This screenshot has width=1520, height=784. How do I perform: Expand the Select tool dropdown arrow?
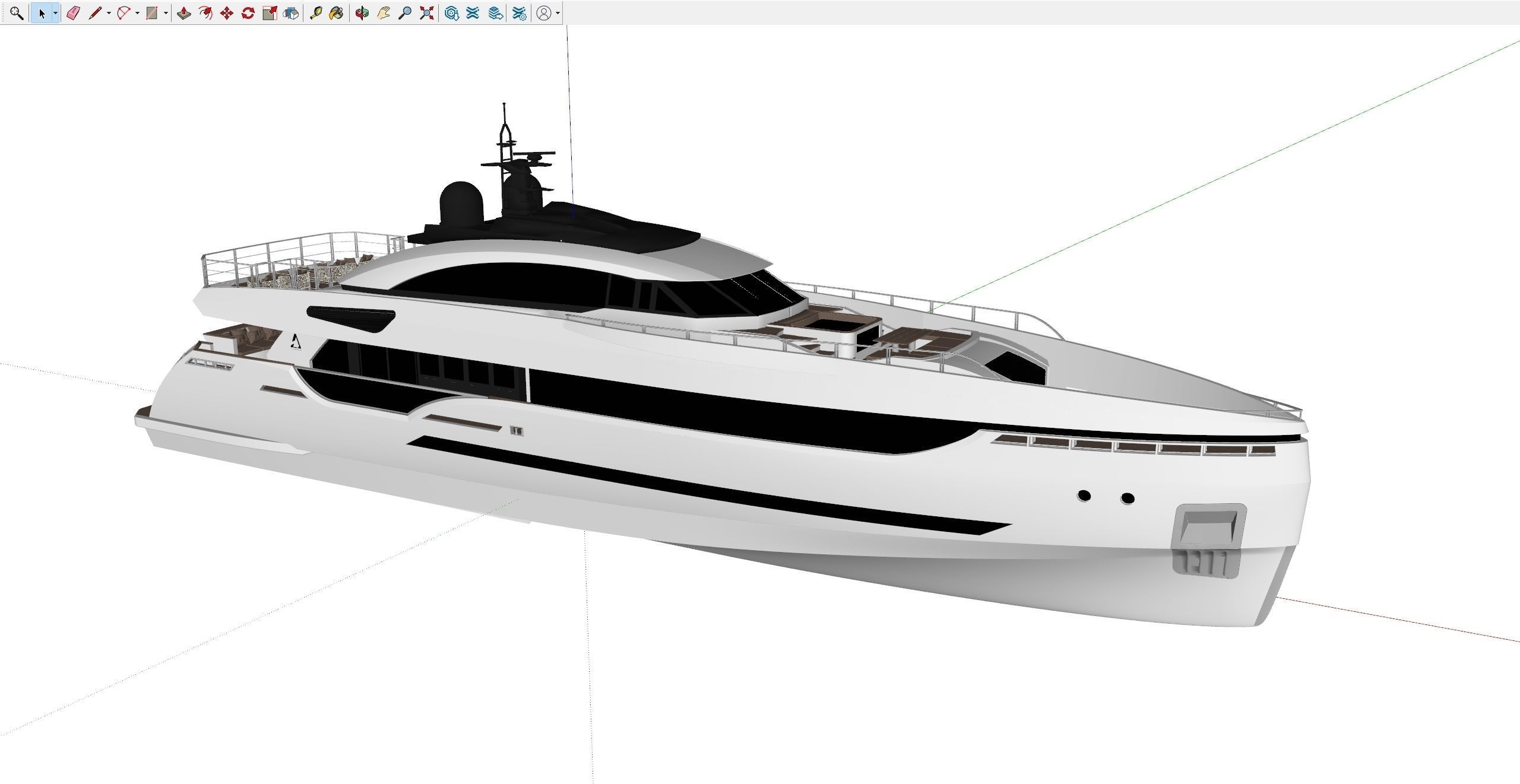pyautogui.click(x=55, y=13)
